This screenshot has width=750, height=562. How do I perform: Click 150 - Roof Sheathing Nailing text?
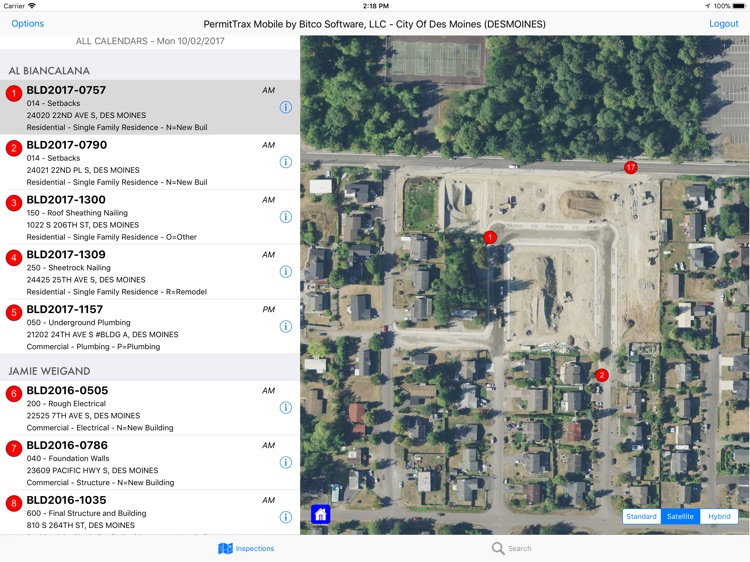(77, 213)
